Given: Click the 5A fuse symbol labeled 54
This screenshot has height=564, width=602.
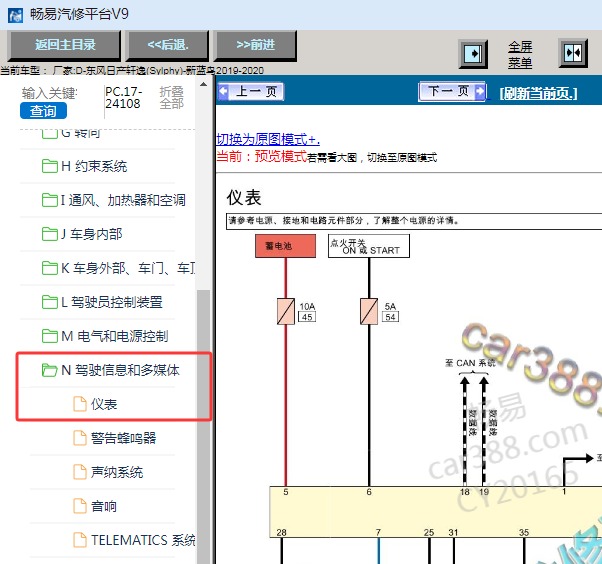Looking at the screenshot, I should 369,311.
